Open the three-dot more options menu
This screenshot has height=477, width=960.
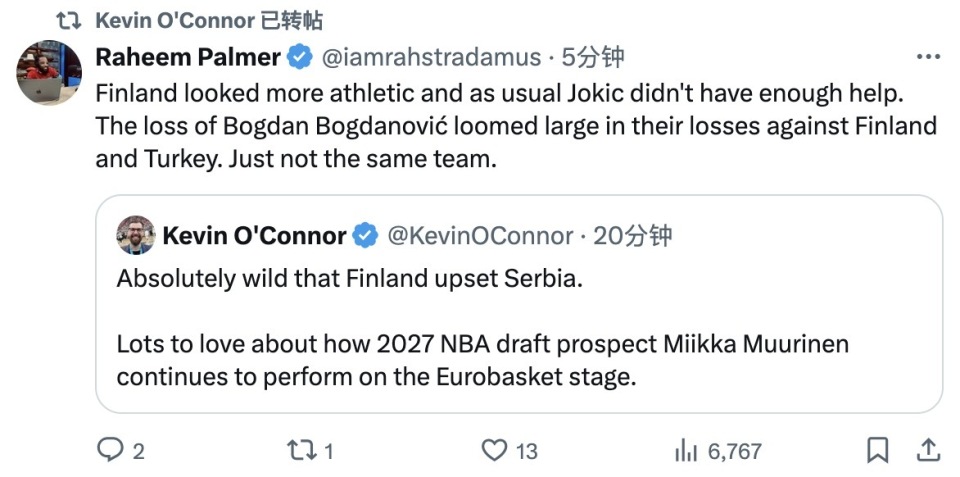(x=927, y=57)
